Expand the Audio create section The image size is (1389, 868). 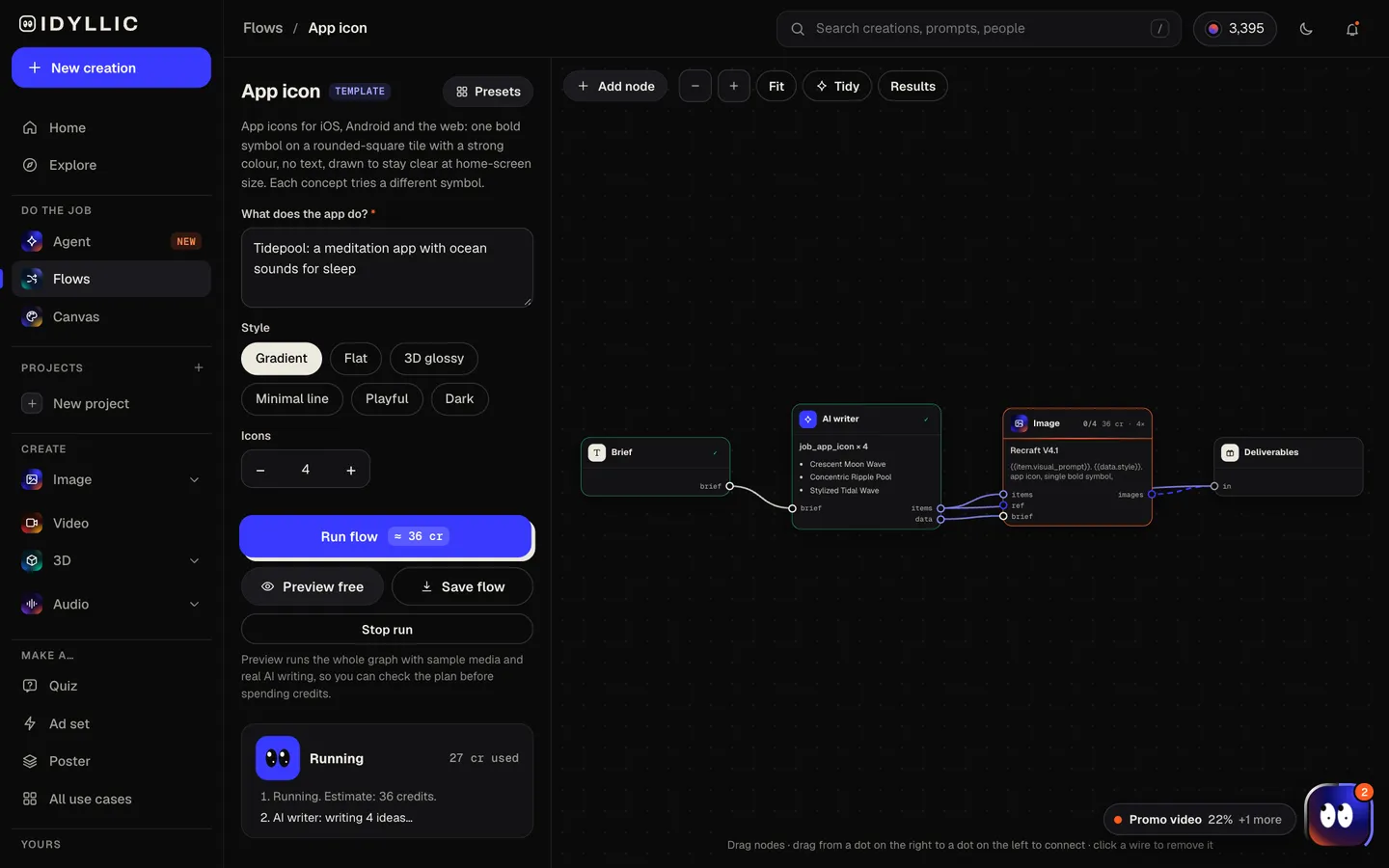pyautogui.click(x=195, y=605)
